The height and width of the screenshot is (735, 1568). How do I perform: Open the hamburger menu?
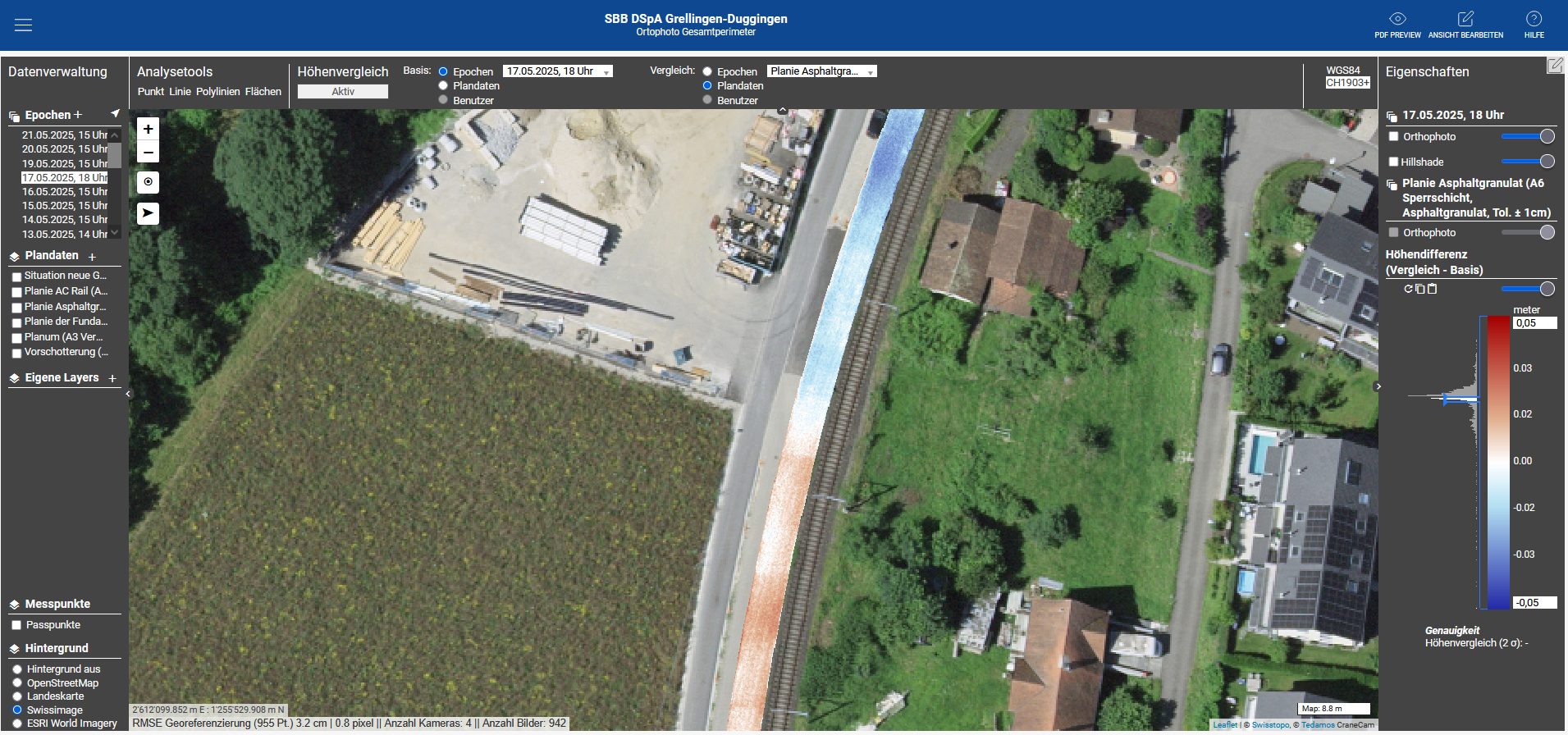[x=23, y=25]
